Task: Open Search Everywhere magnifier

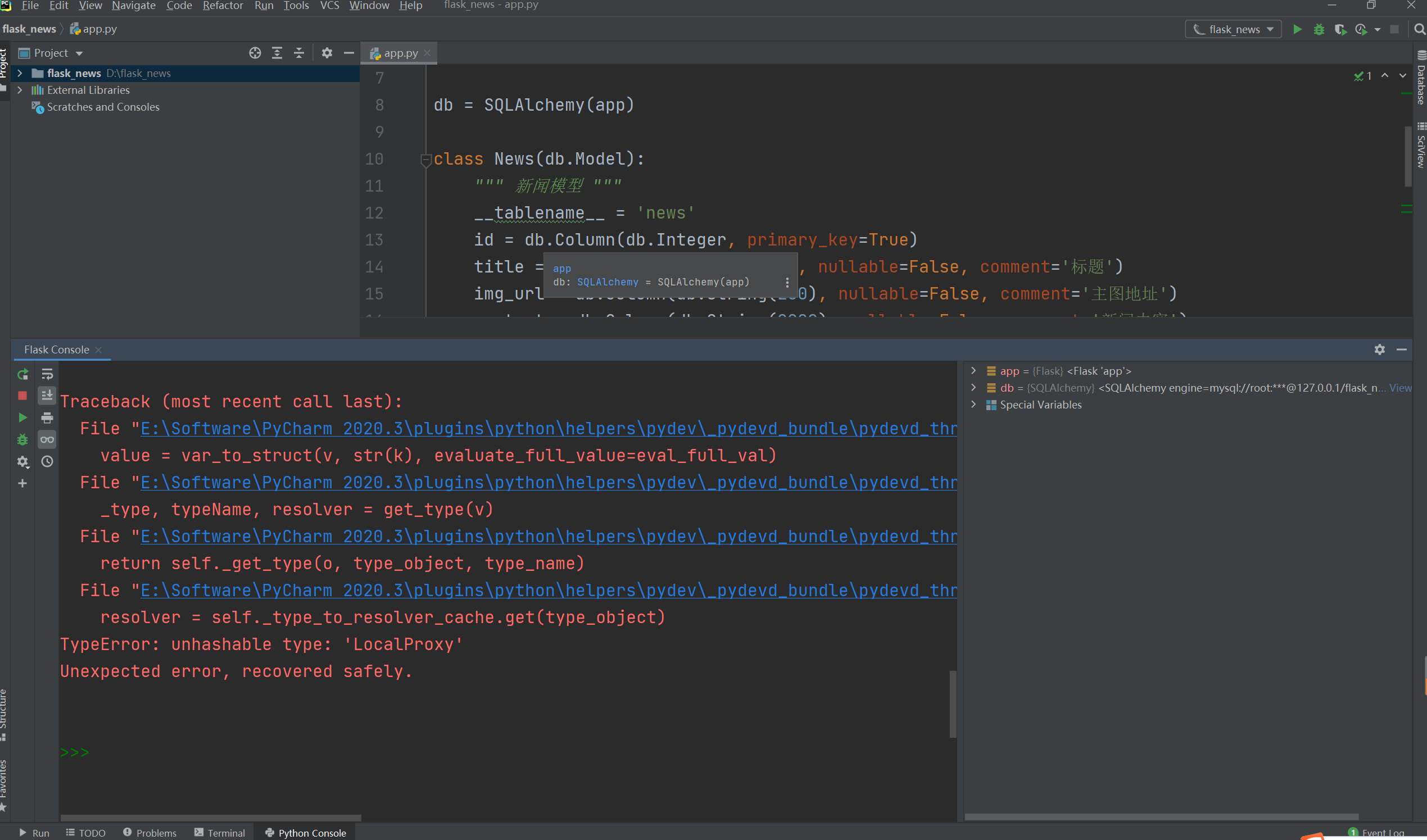Action: click(x=1419, y=29)
